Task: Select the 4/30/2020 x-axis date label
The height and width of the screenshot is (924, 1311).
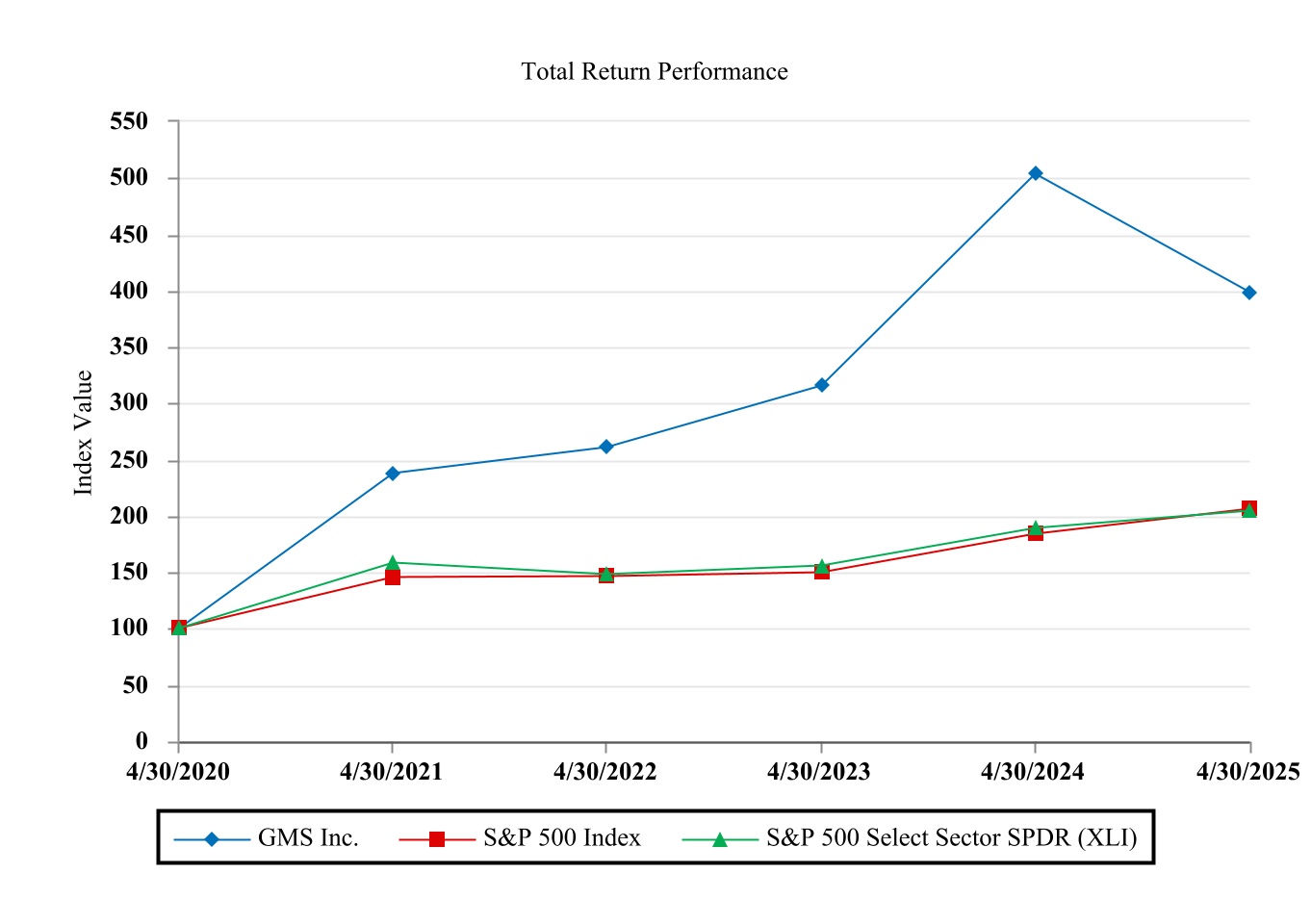Action: [x=178, y=772]
